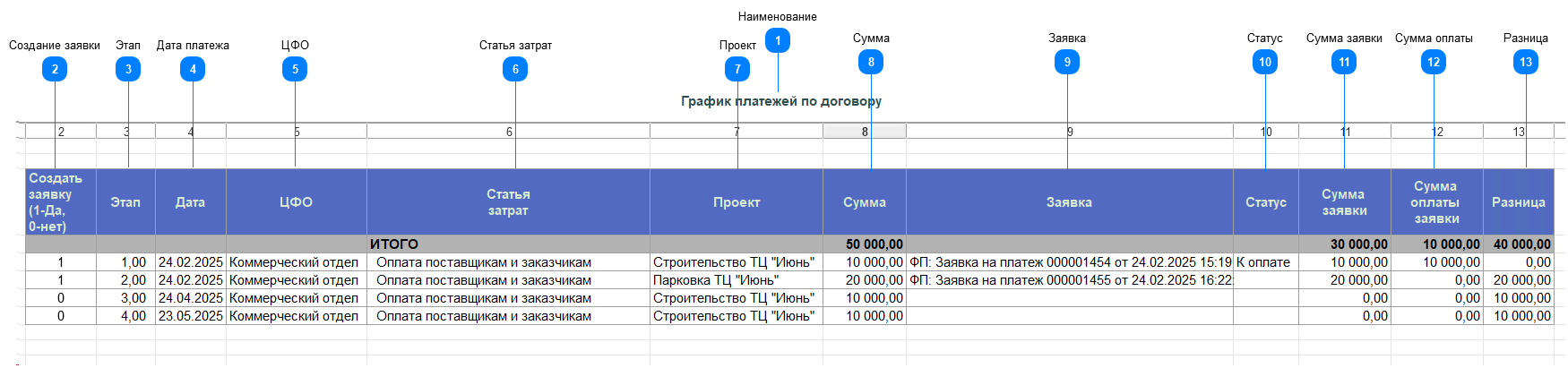Select stage cell 4,00
The width and height of the screenshot is (1568, 368).
[x=125, y=316]
